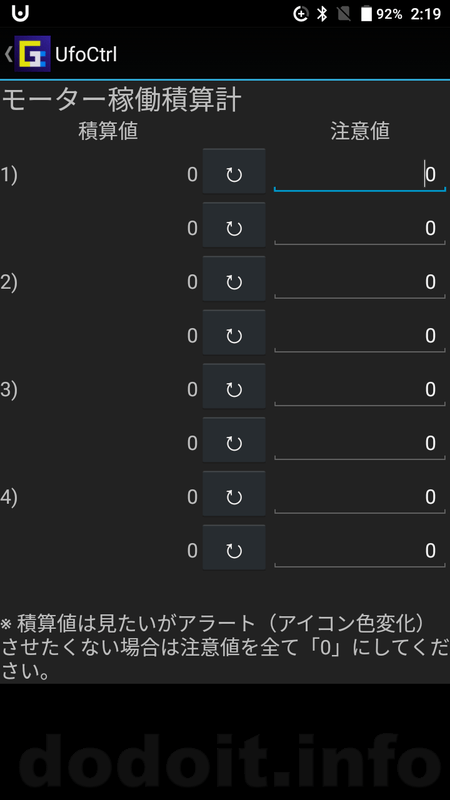Tap the UfoCtrl app icon

pos(33,54)
